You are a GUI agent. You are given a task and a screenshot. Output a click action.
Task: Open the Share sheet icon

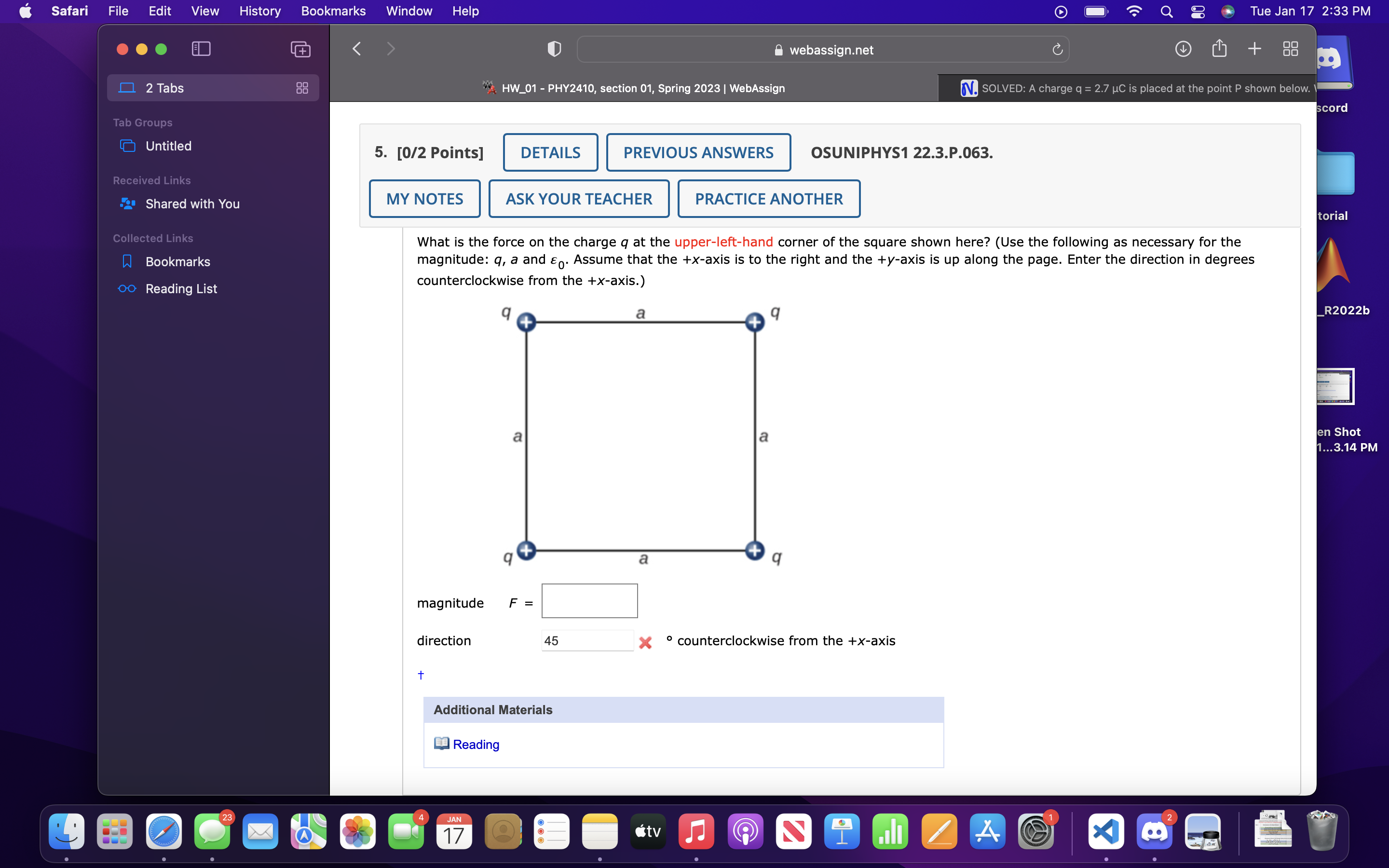[1219, 49]
